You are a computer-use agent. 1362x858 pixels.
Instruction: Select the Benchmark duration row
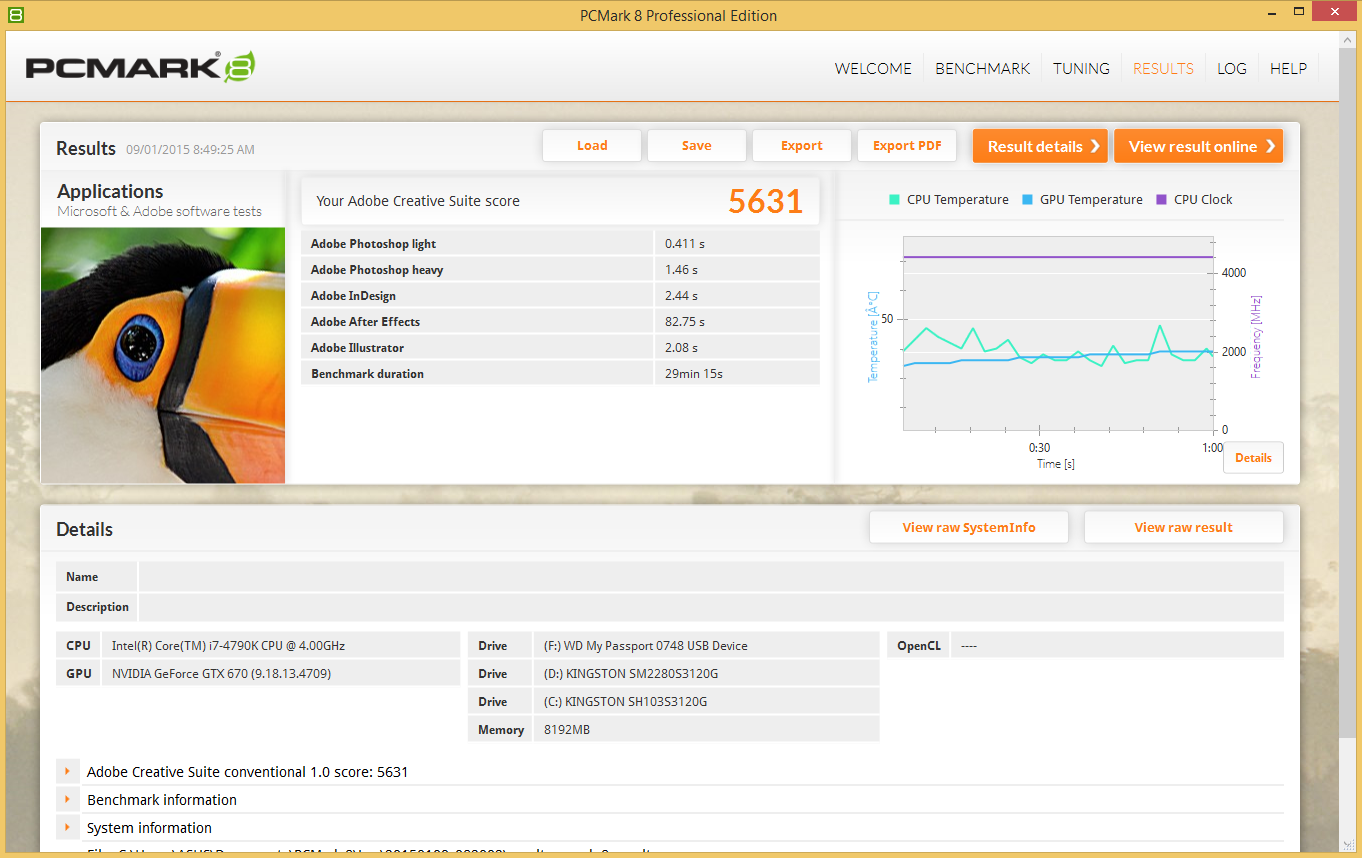click(560, 374)
